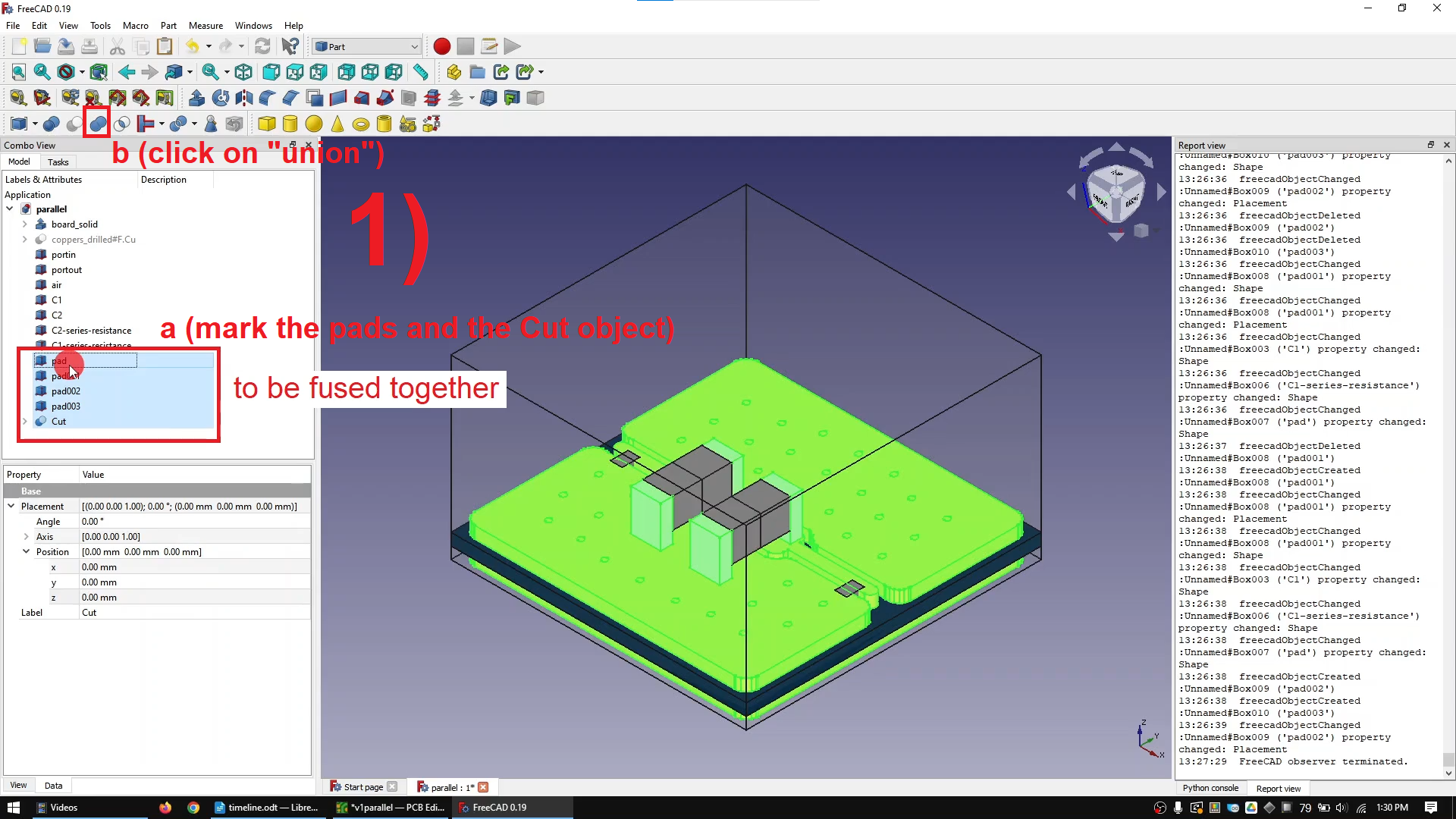This screenshot has width=1456, height=819.
Task: Create a Torus primitive
Action: (360, 125)
